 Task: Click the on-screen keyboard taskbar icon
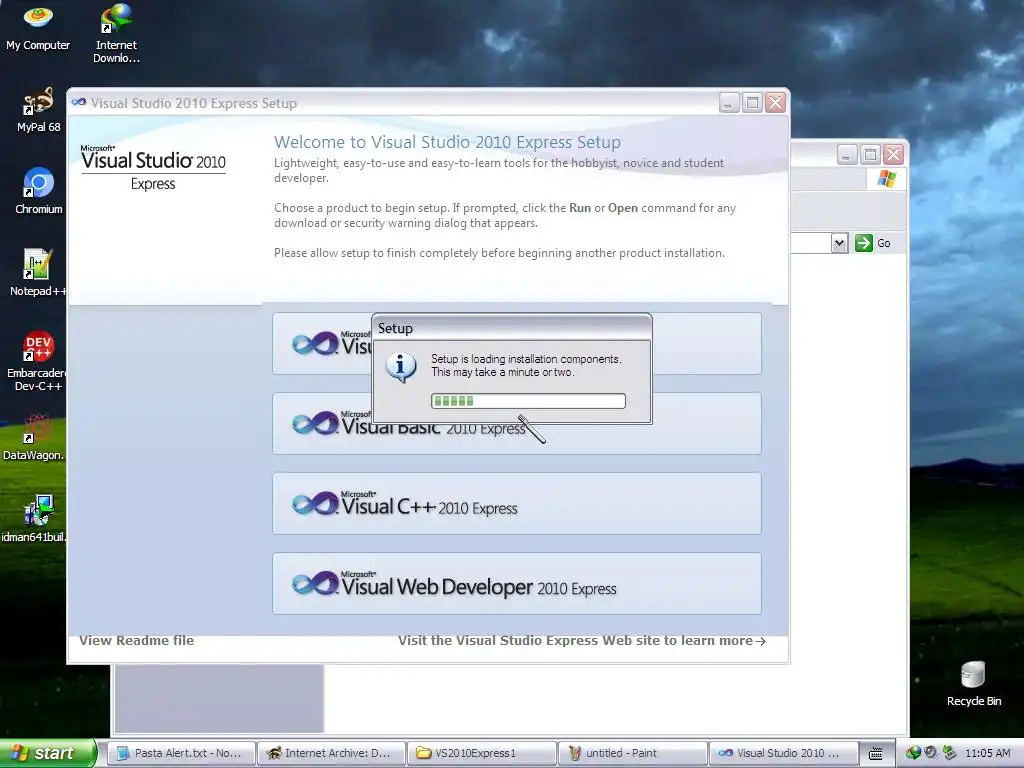876,754
